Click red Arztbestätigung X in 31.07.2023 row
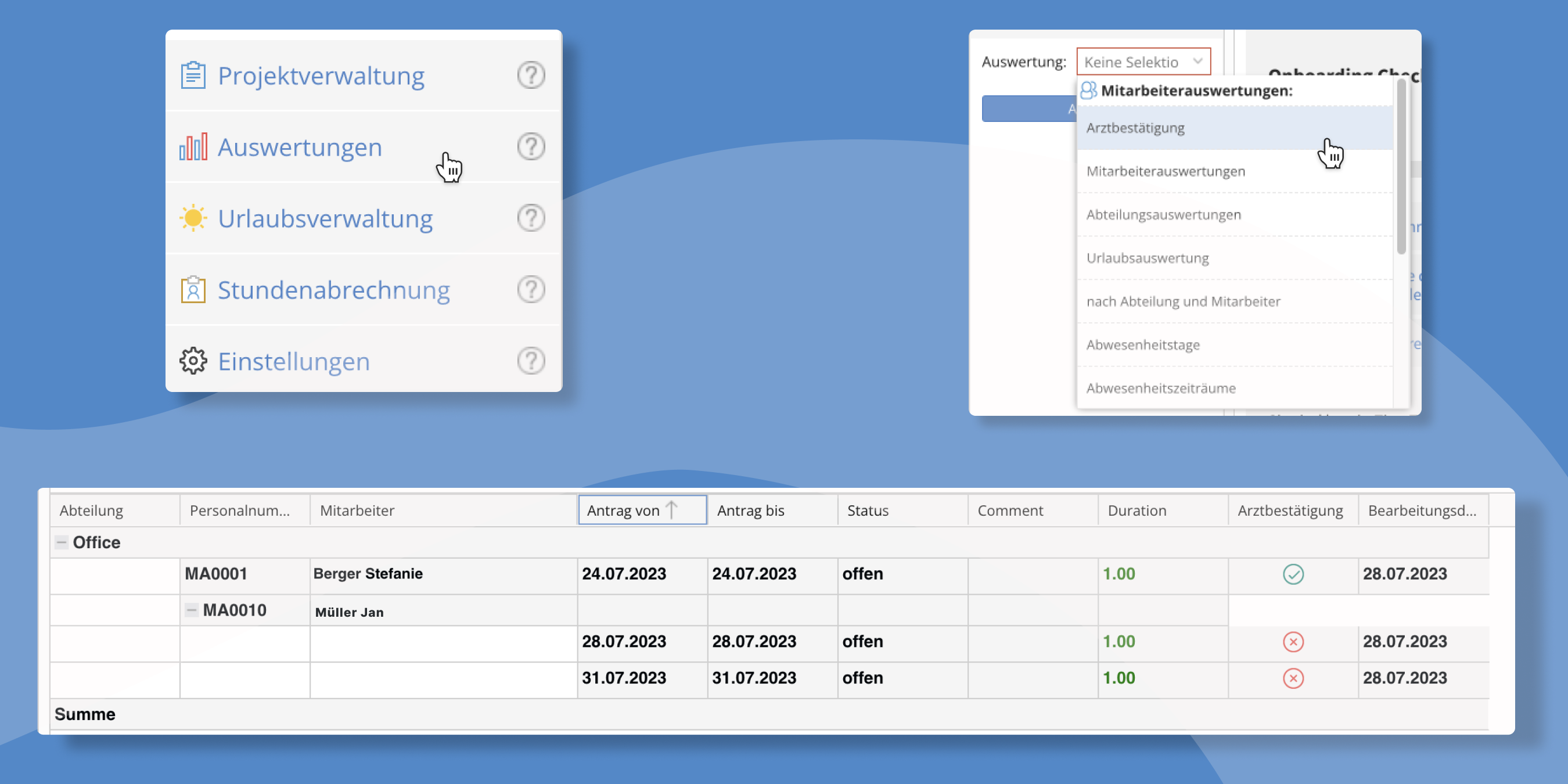1568x784 pixels. point(1293,678)
